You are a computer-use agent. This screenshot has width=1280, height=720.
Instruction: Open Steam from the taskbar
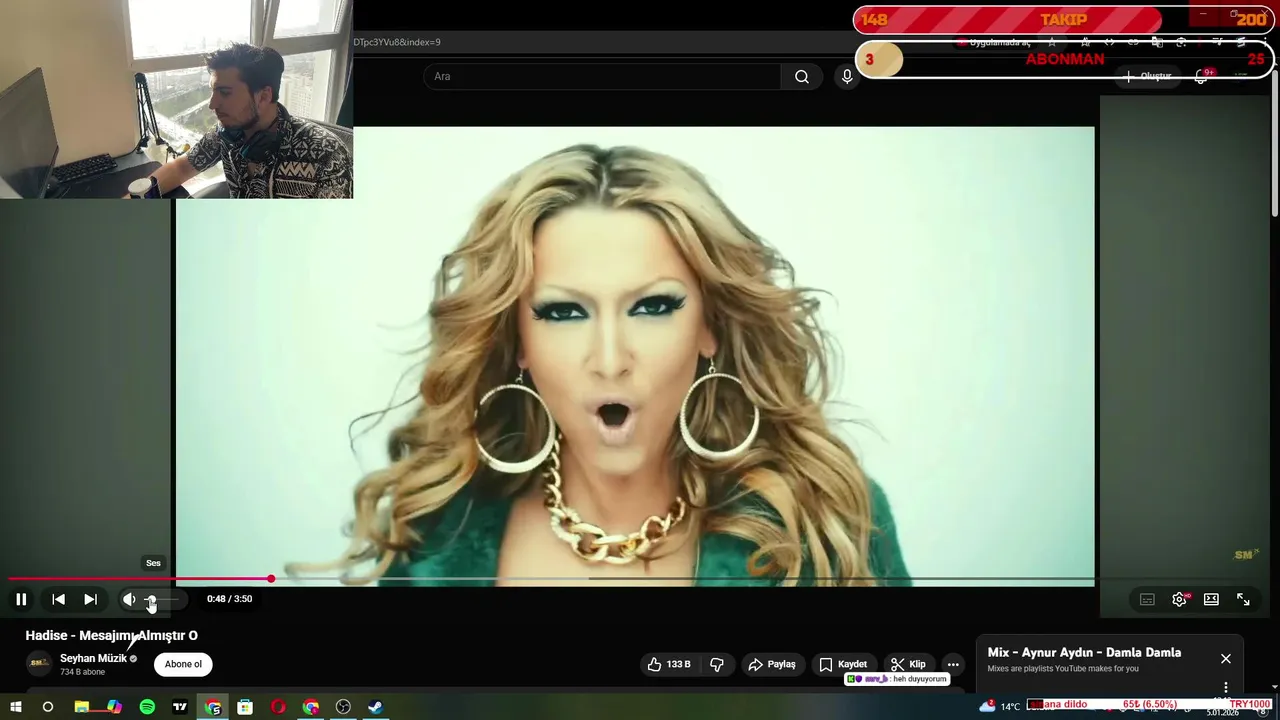[375, 707]
